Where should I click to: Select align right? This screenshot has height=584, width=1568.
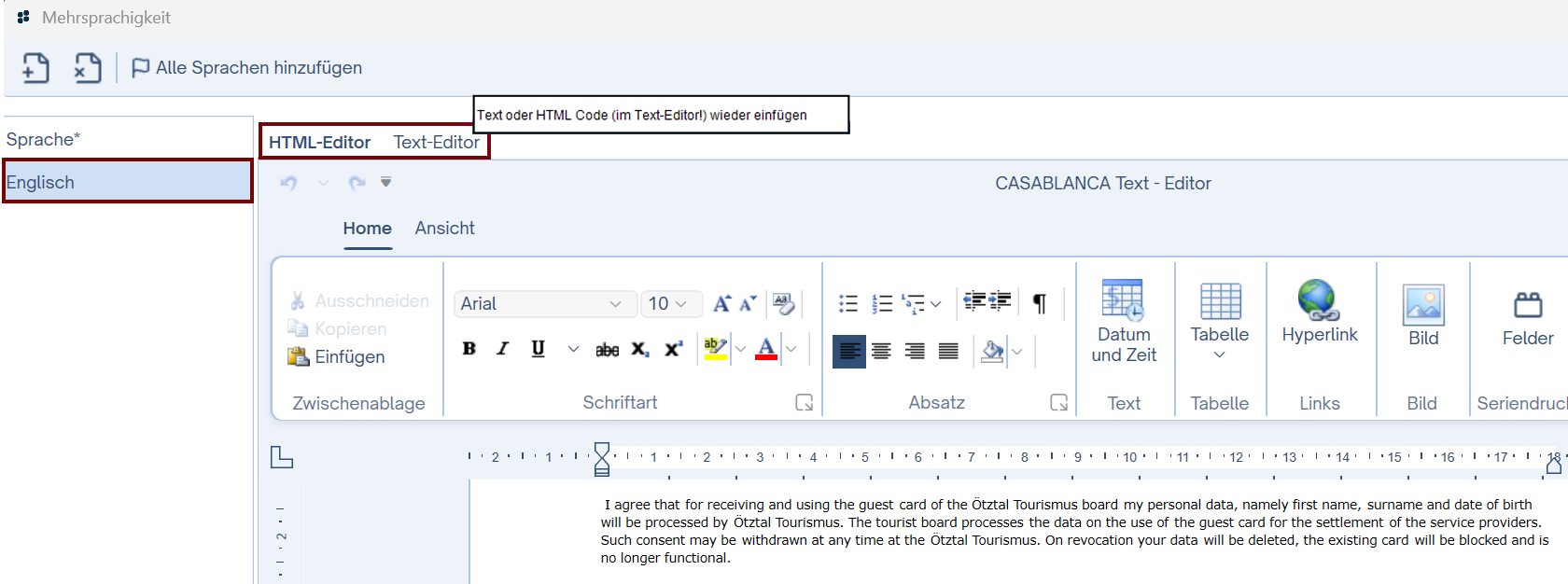915,351
